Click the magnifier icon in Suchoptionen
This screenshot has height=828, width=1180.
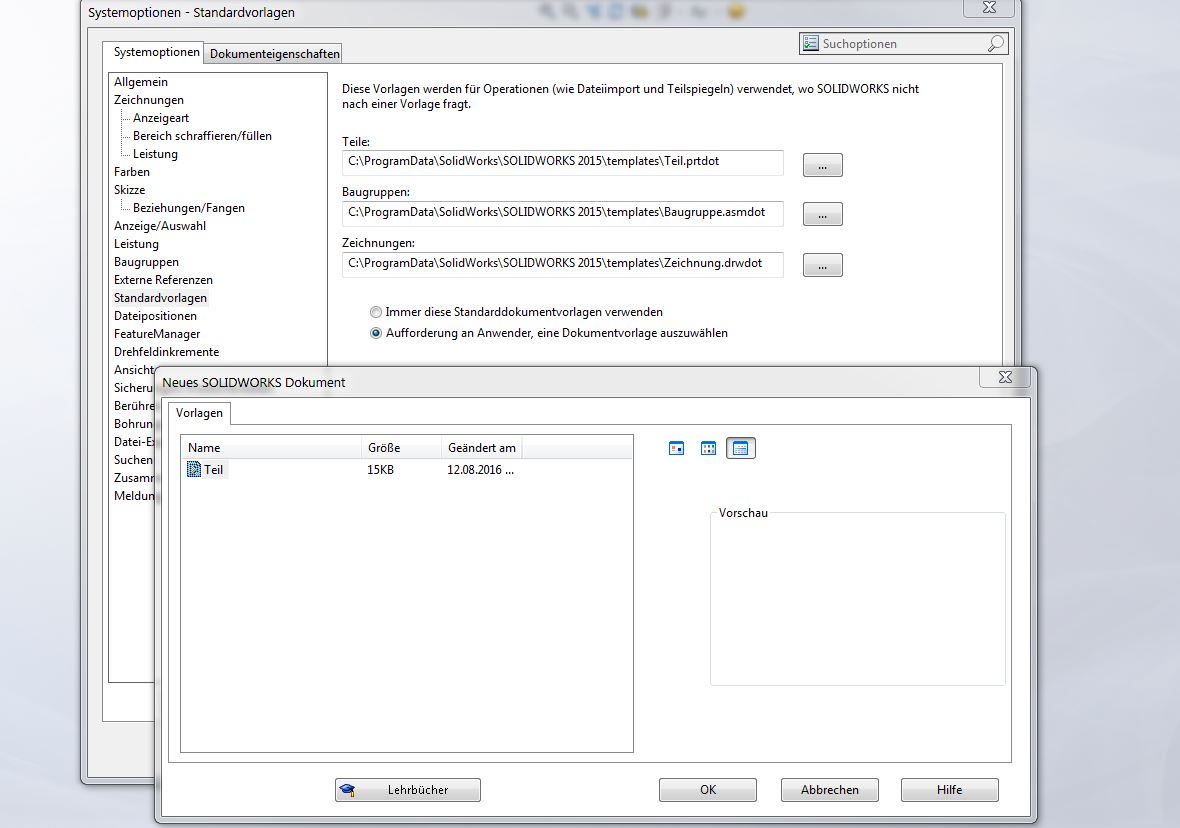[995, 44]
